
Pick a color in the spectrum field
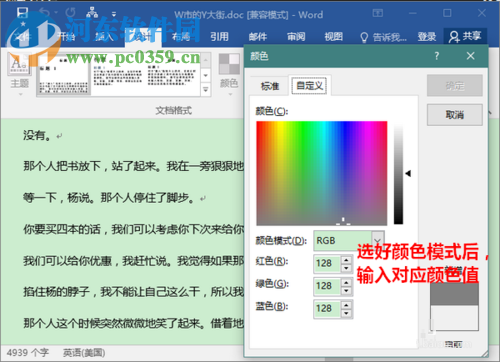(322, 173)
